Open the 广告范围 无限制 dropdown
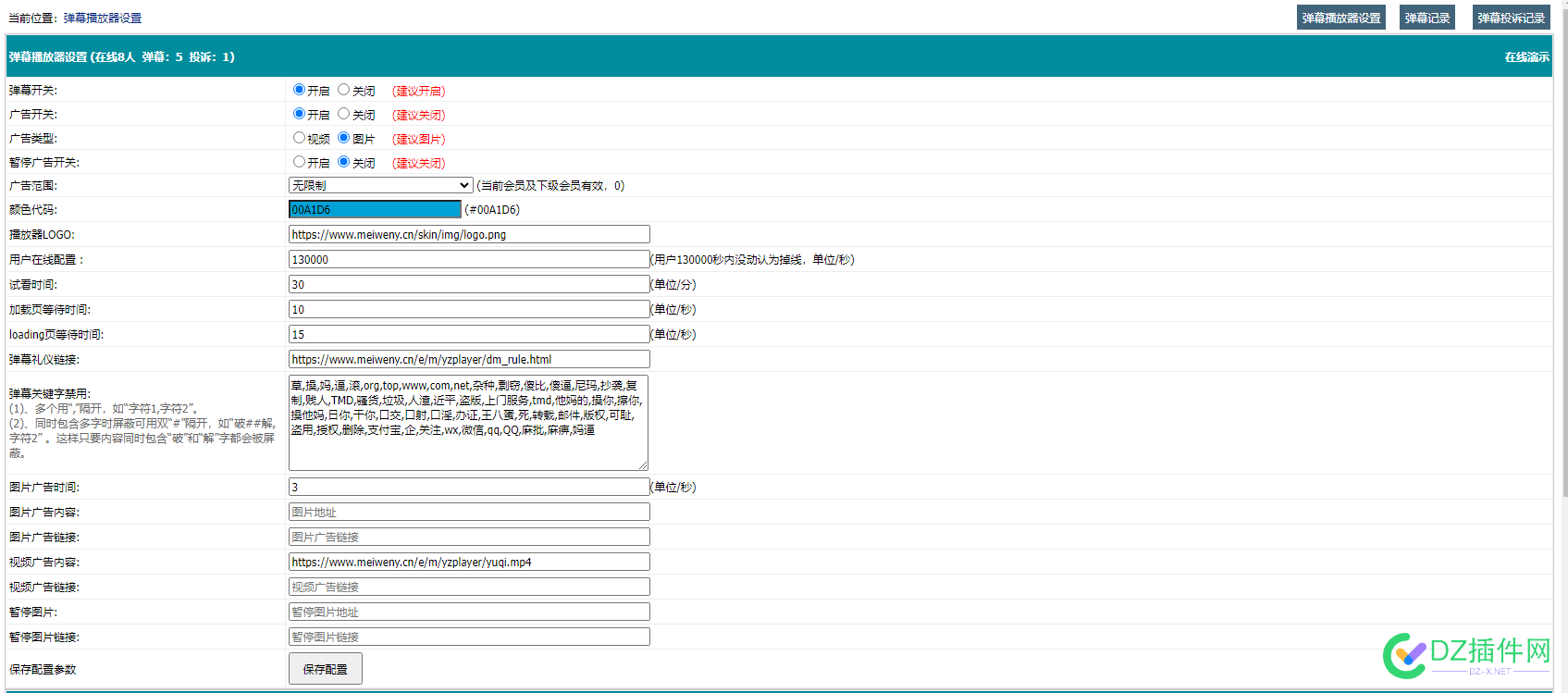 [x=381, y=185]
